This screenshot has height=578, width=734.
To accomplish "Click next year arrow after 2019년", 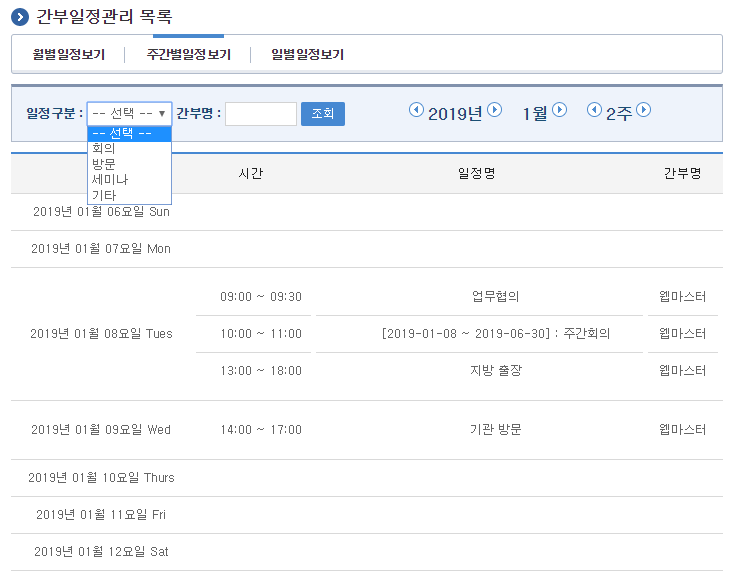I will point(494,110).
